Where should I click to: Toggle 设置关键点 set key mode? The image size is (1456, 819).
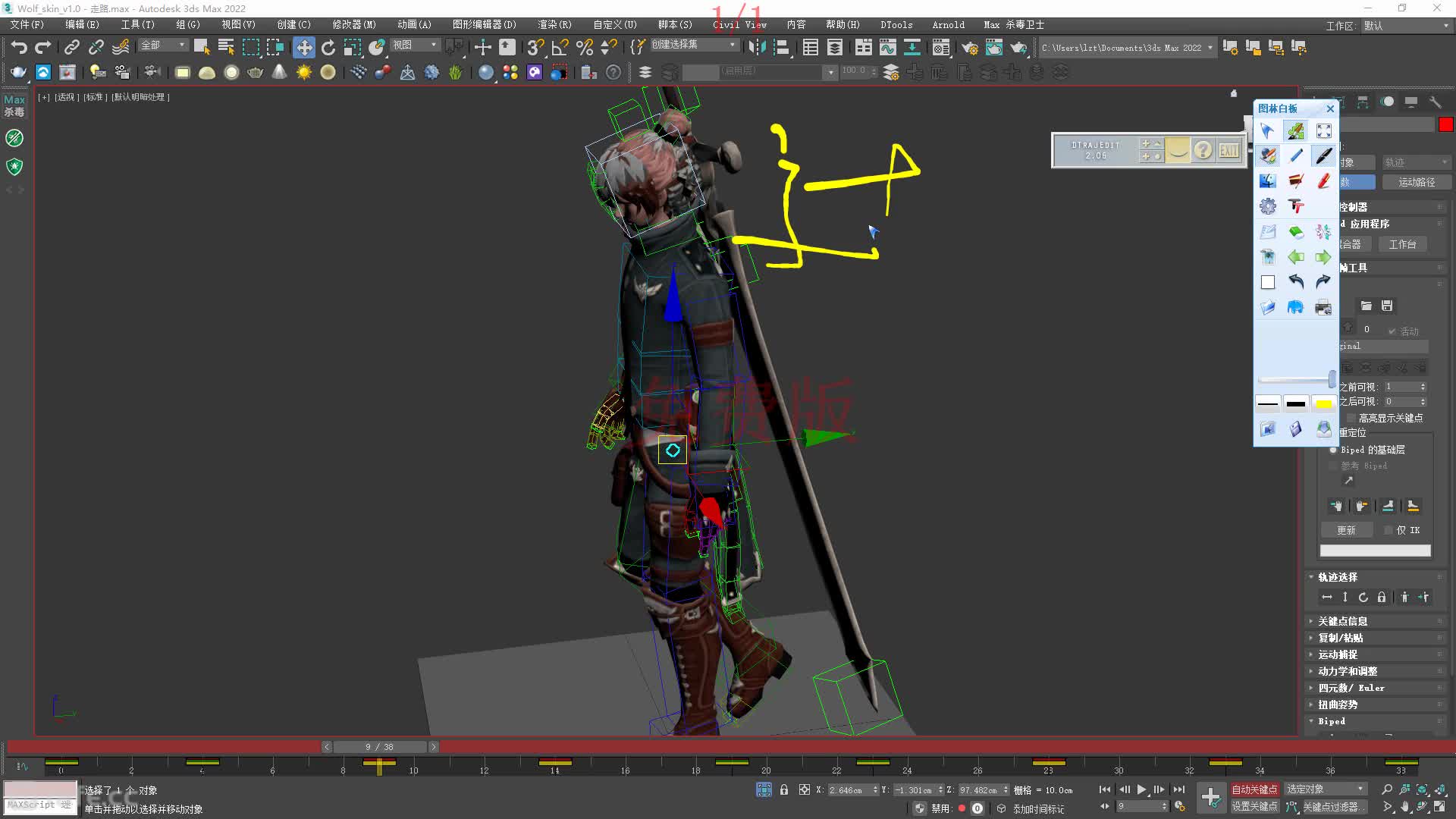pyautogui.click(x=1254, y=806)
